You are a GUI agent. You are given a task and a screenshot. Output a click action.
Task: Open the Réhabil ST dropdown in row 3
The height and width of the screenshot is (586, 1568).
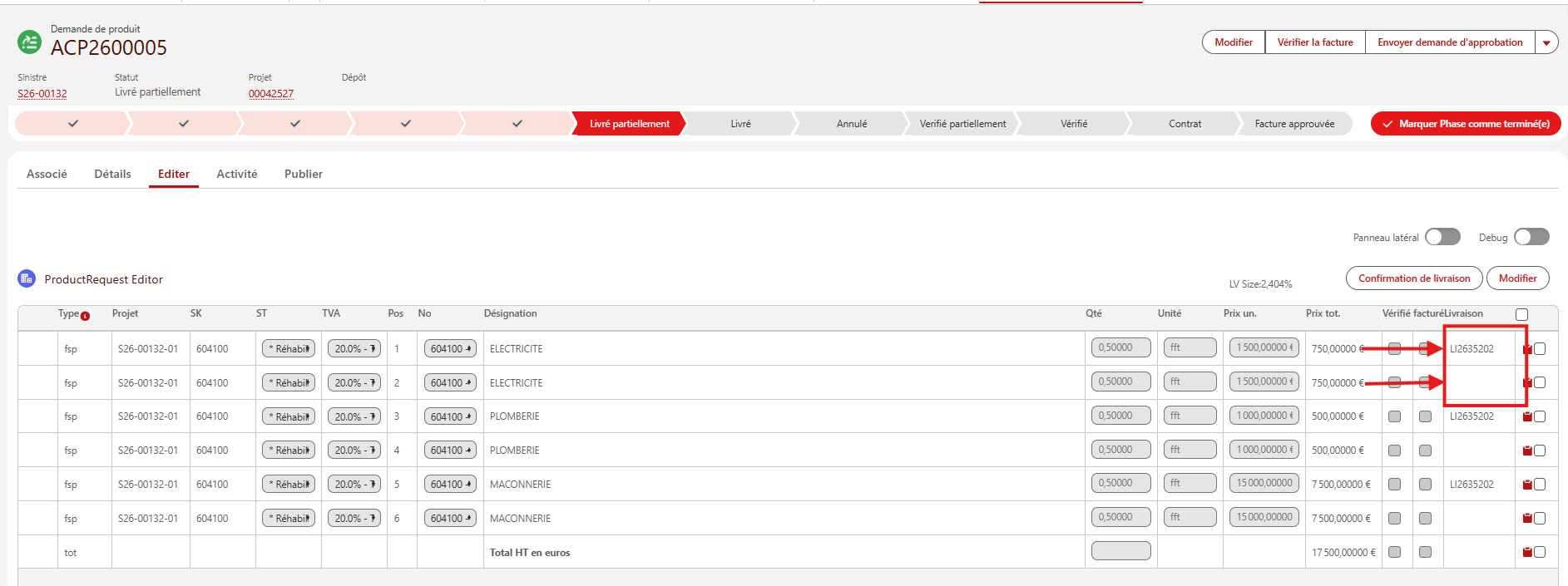[x=289, y=416]
